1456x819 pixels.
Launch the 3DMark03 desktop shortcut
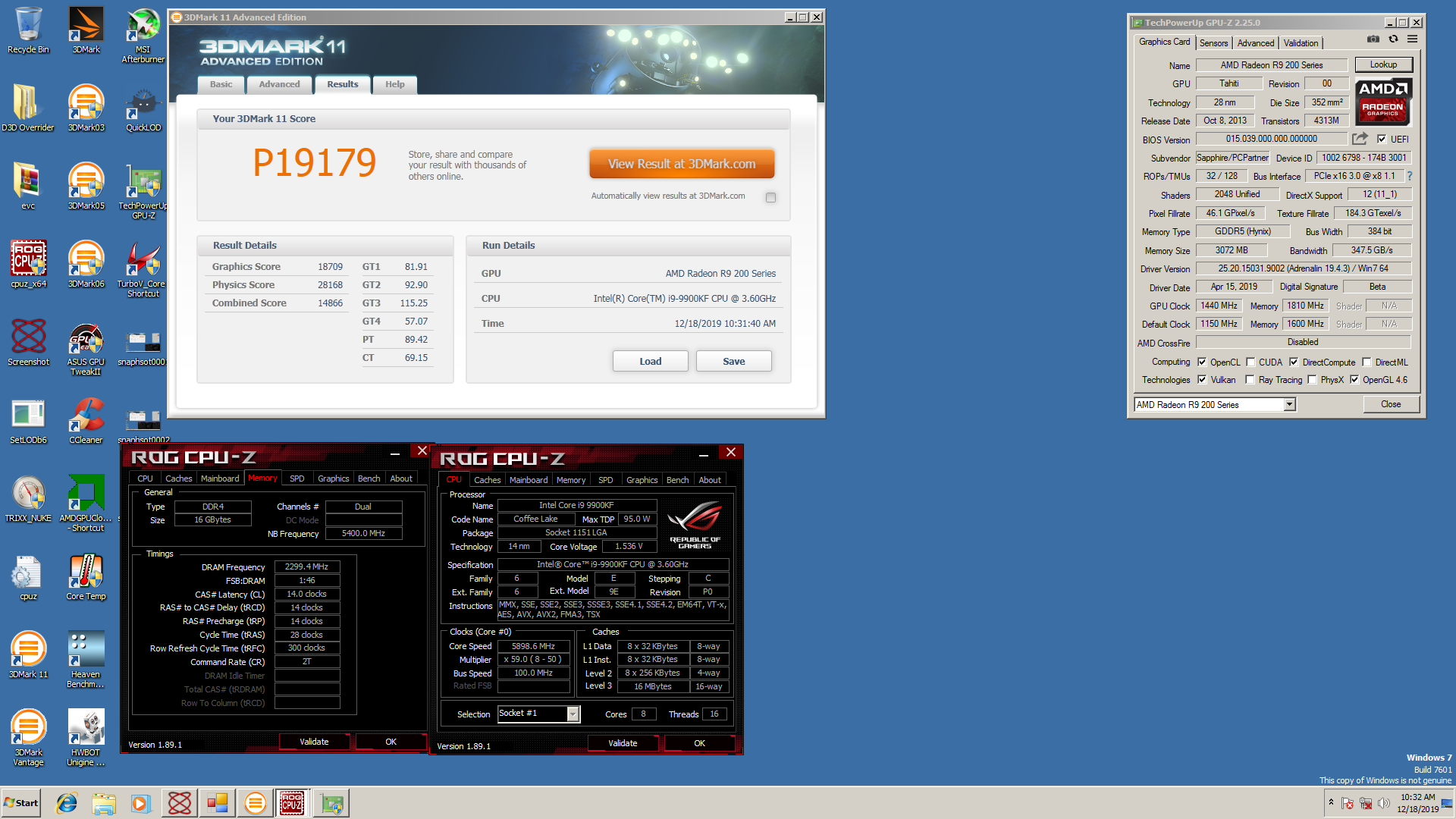86,108
